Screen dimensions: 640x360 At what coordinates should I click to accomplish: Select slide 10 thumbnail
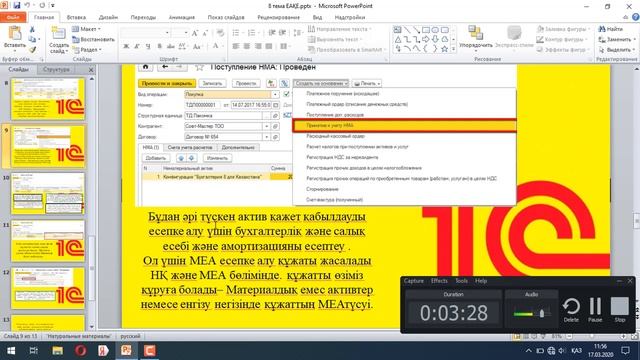point(48,193)
